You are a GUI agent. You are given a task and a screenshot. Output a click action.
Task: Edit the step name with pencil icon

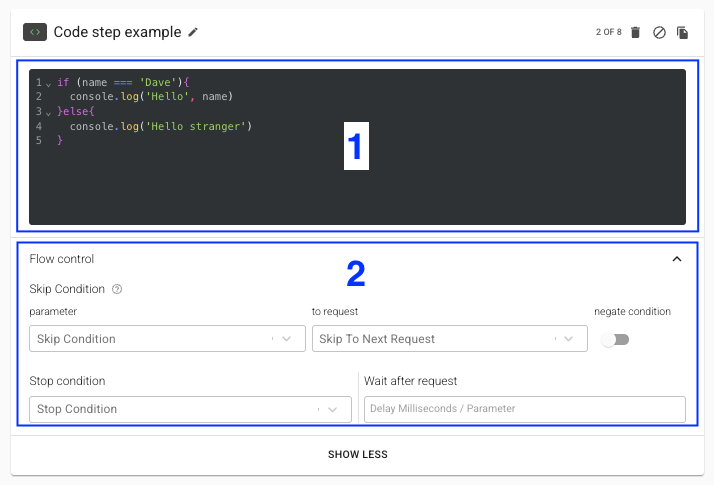(x=193, y=32)
